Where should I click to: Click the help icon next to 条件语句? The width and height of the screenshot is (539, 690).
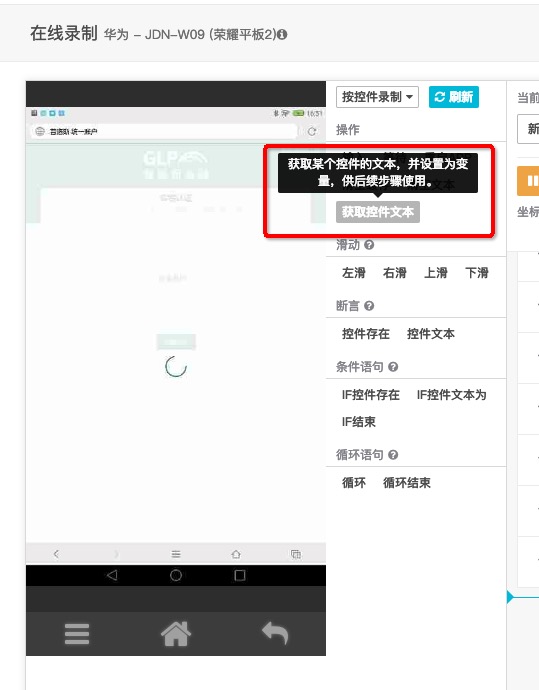pos(393,367)
